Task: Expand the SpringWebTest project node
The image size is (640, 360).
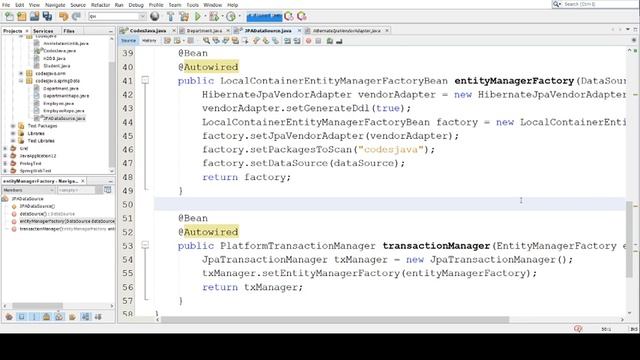Action: (5, 171)
